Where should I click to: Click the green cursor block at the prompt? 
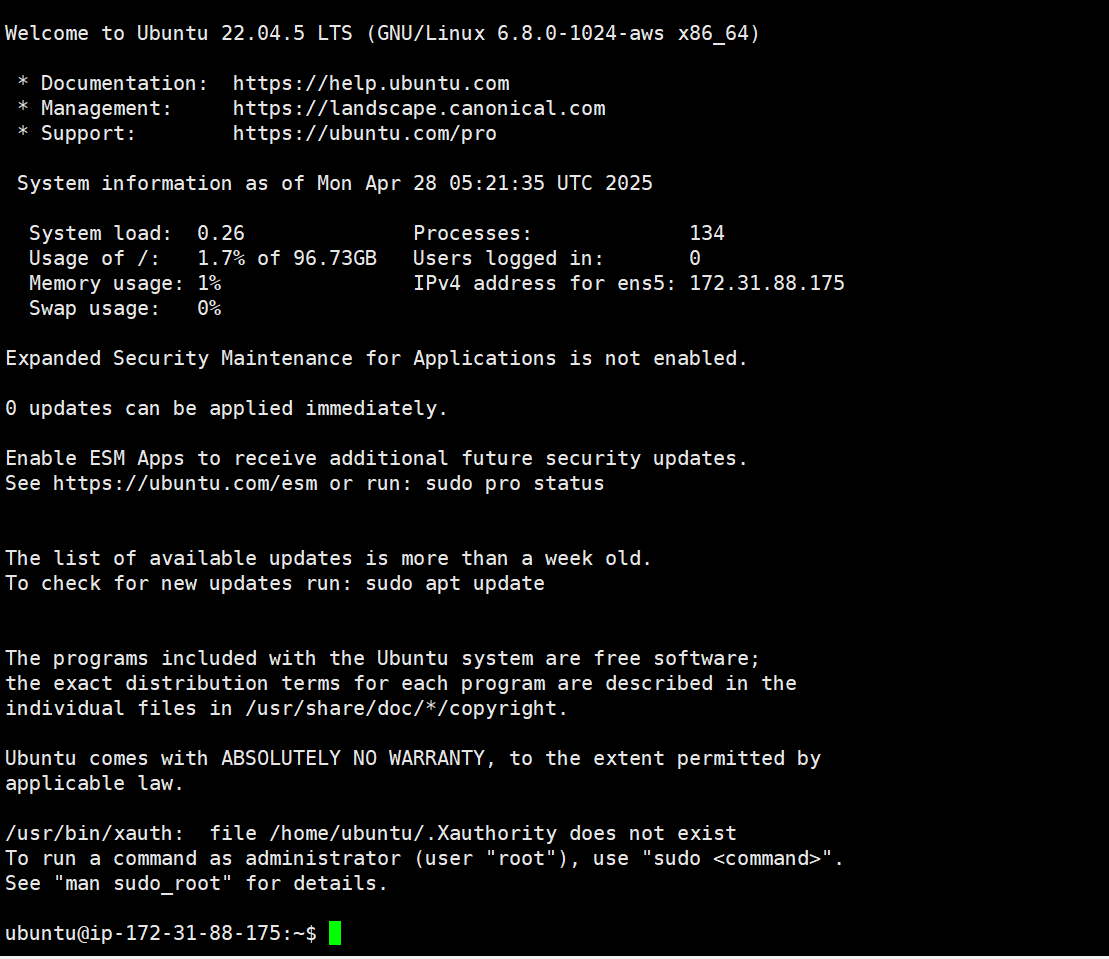(x=335, y=934)
